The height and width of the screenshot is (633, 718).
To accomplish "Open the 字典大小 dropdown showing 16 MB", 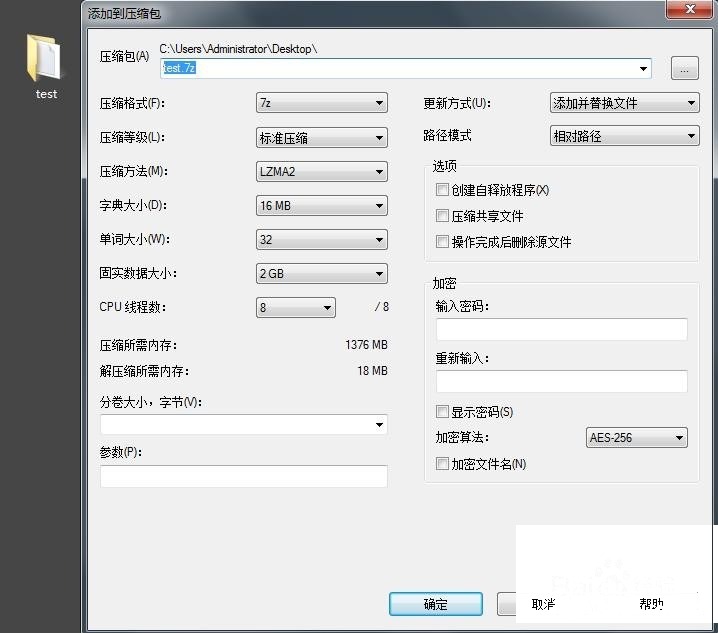I will (x=321, y=206).
